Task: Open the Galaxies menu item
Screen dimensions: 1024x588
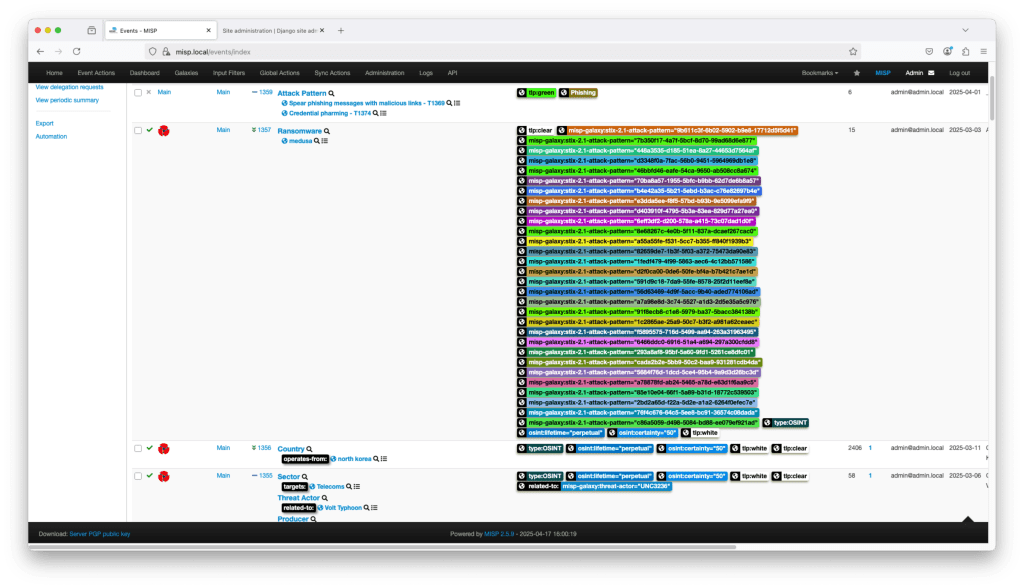Action: click(x=186, y=73)
